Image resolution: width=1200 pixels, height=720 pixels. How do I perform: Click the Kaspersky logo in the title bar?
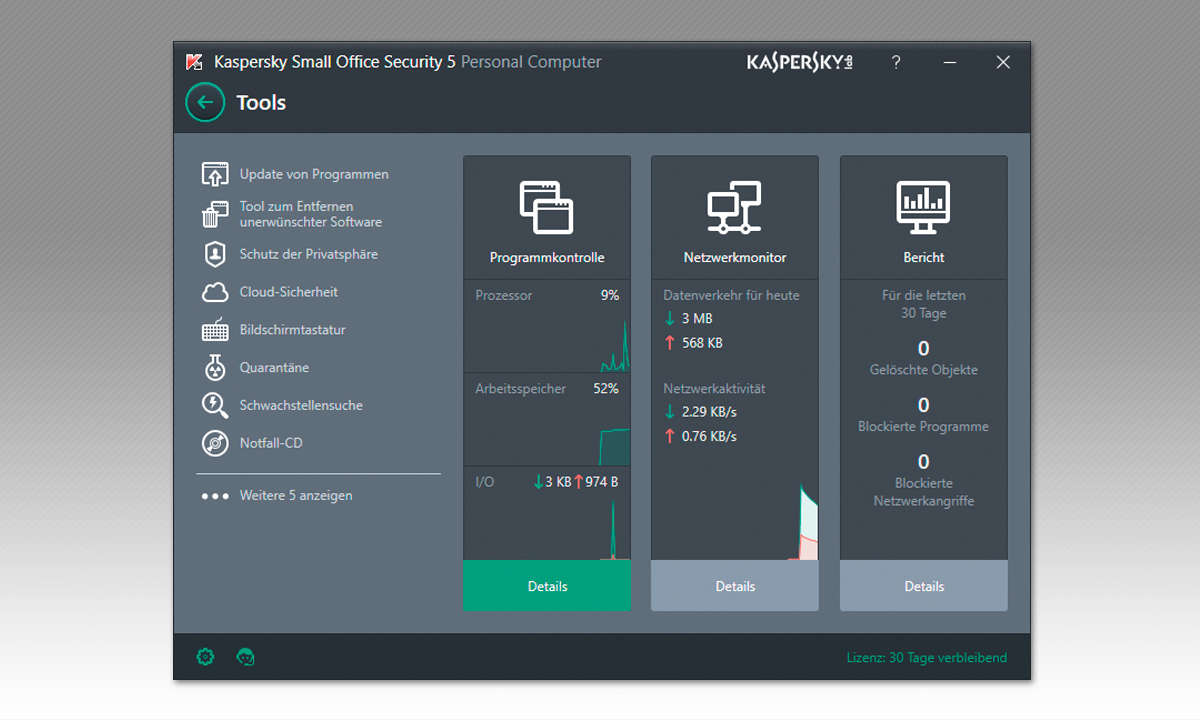[800, 62]
